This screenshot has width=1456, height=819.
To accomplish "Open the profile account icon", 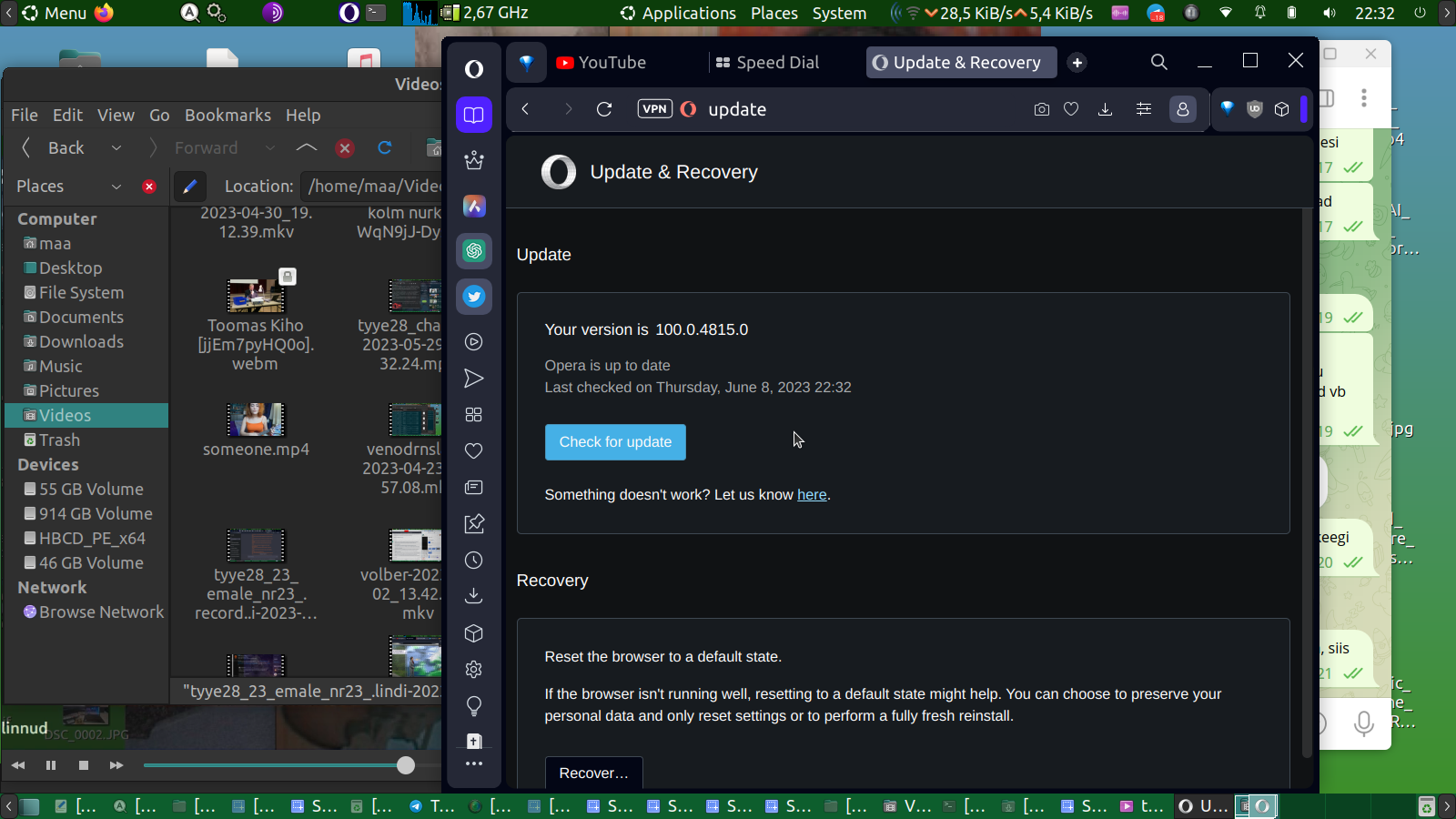I will (x=1183, y=109).
